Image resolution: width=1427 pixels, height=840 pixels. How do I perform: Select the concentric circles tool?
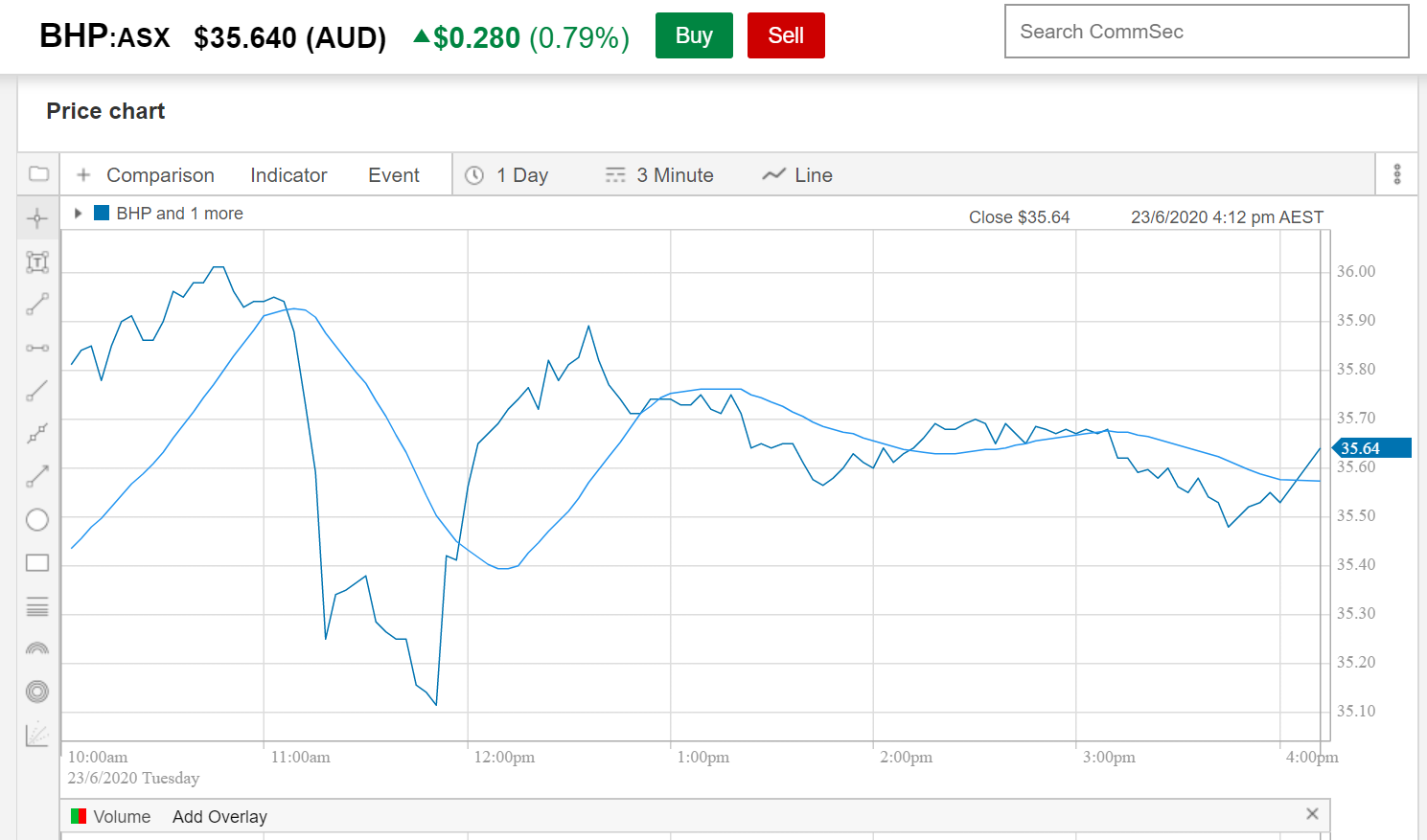pyautogui.click(x=37, y=692)
